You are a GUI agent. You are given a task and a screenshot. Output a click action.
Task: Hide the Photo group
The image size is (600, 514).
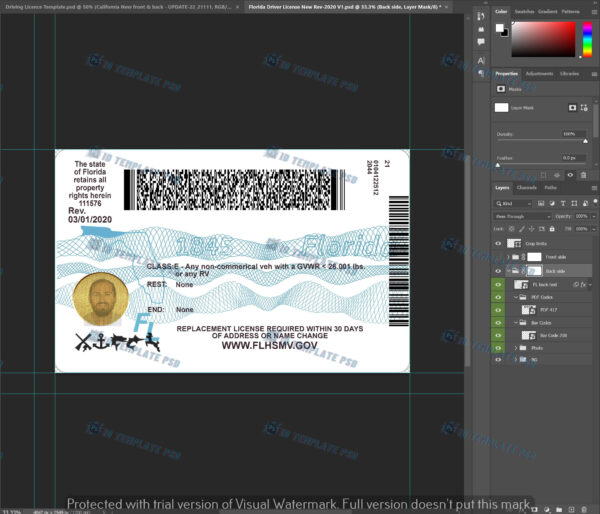498,348
